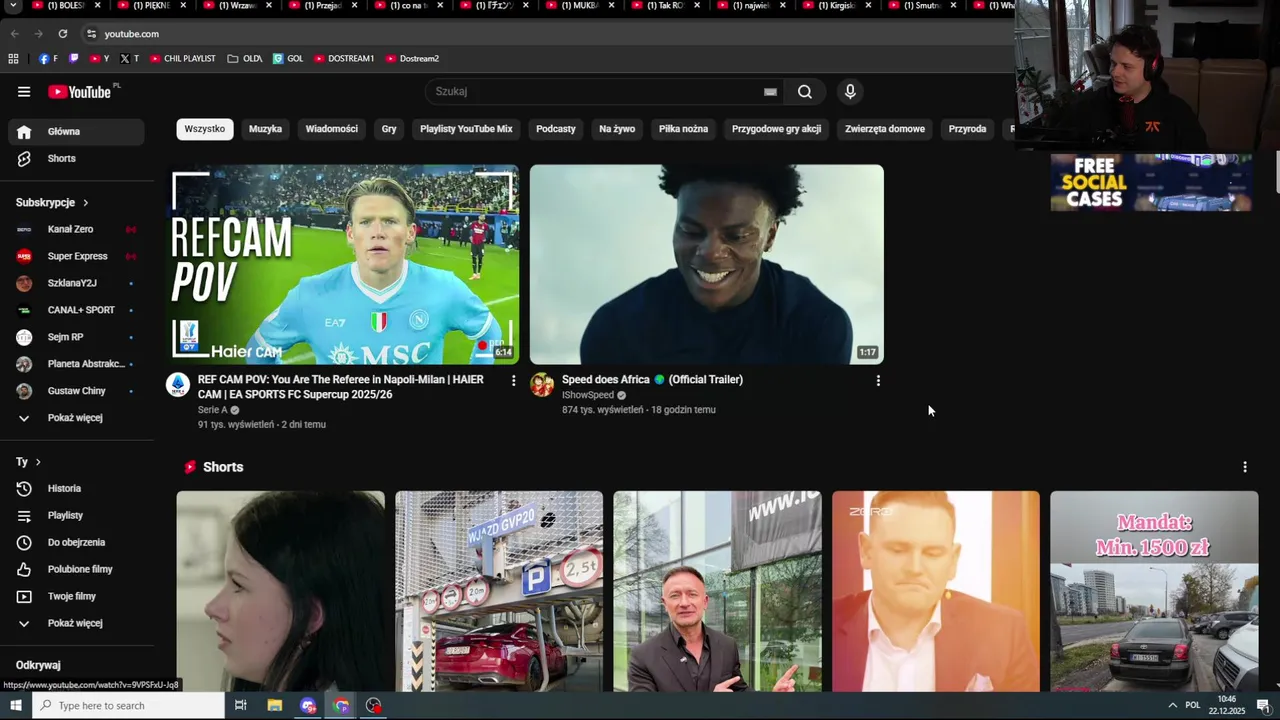Click the YouTube logo
Viewport: 1280px width, 720px height.
79,92
